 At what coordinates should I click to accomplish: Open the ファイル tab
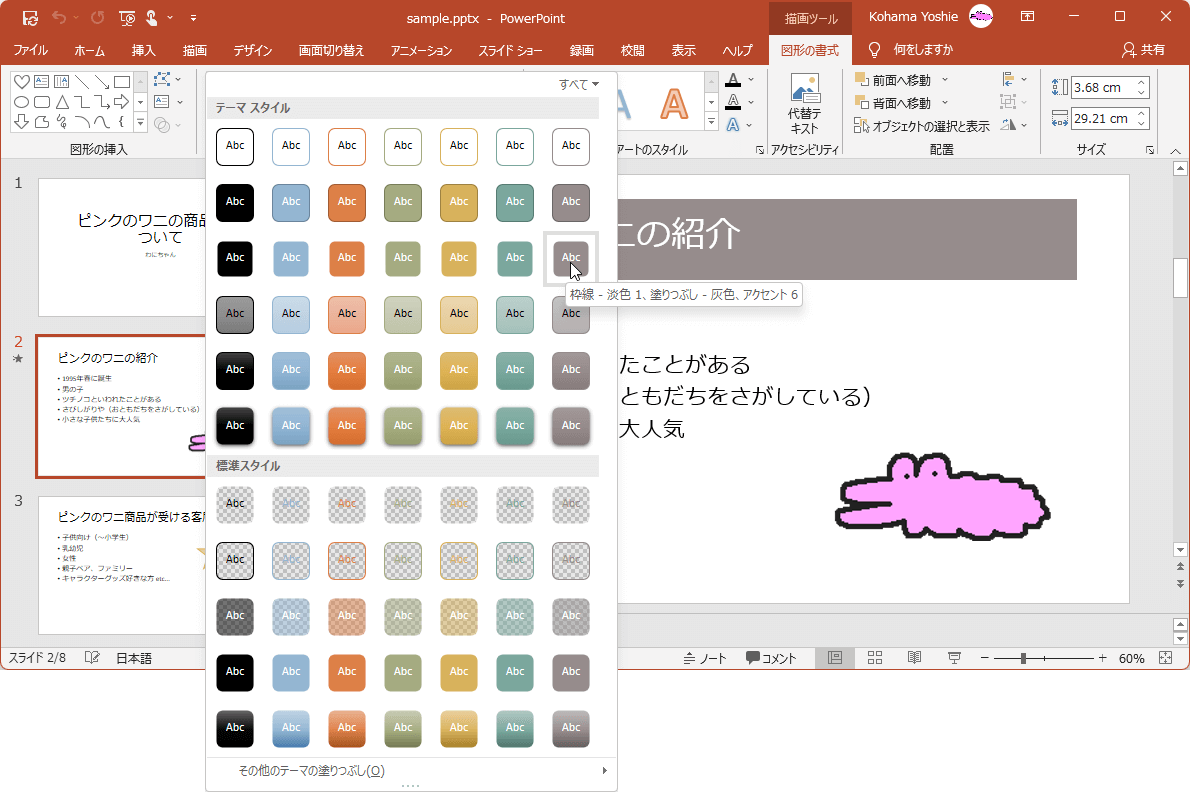(30, 50)
